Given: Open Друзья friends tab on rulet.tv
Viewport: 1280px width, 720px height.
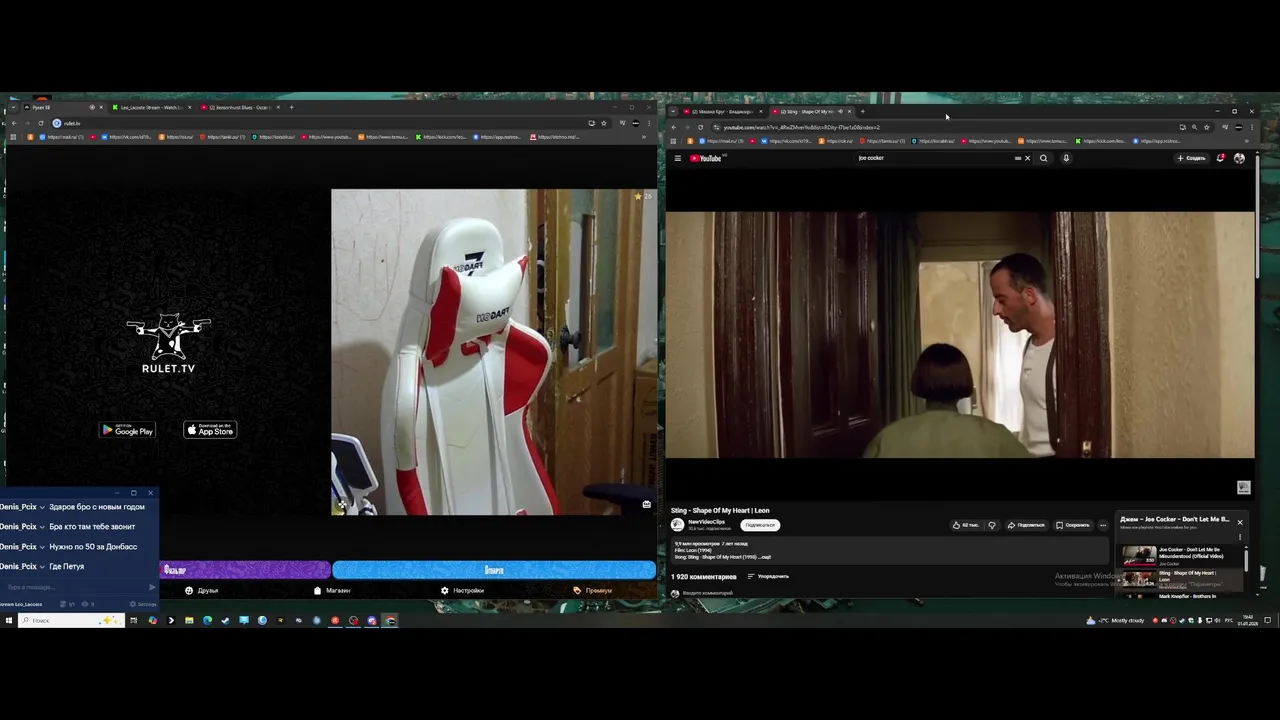Looking at the screenshot, I should (201, 590).
